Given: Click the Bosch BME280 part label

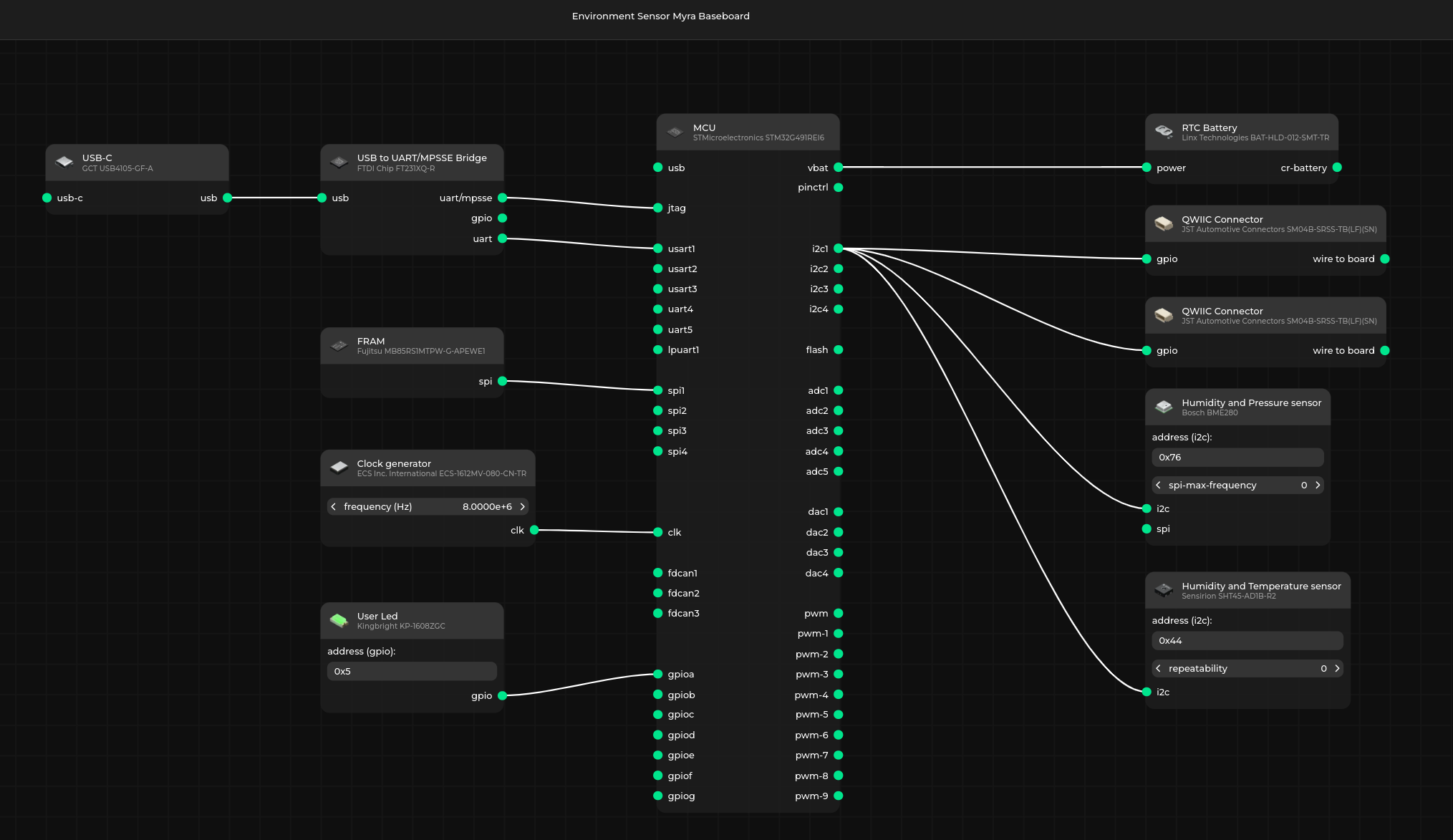Looking at the screenshot, I should (1210, 412).
